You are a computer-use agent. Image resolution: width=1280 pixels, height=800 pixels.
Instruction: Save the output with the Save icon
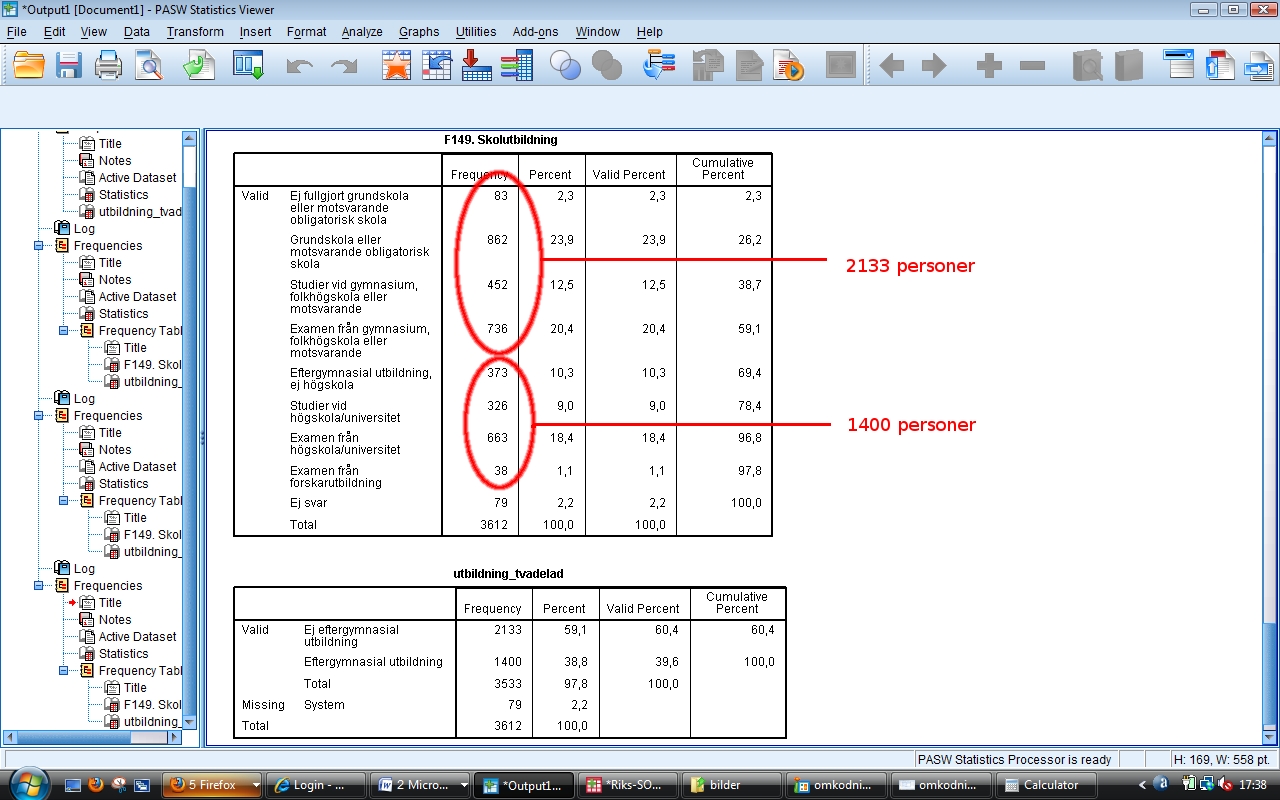pos(66,65)
